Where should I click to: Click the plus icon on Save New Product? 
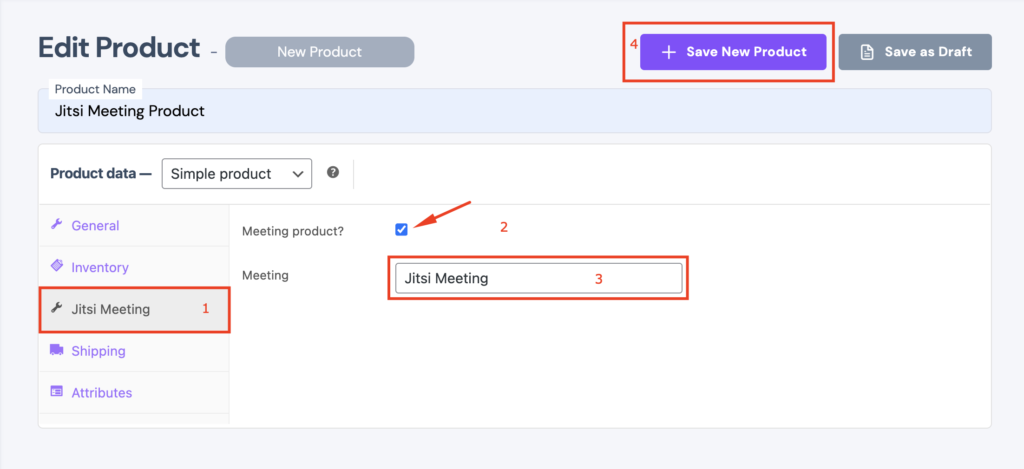point(668,52)
